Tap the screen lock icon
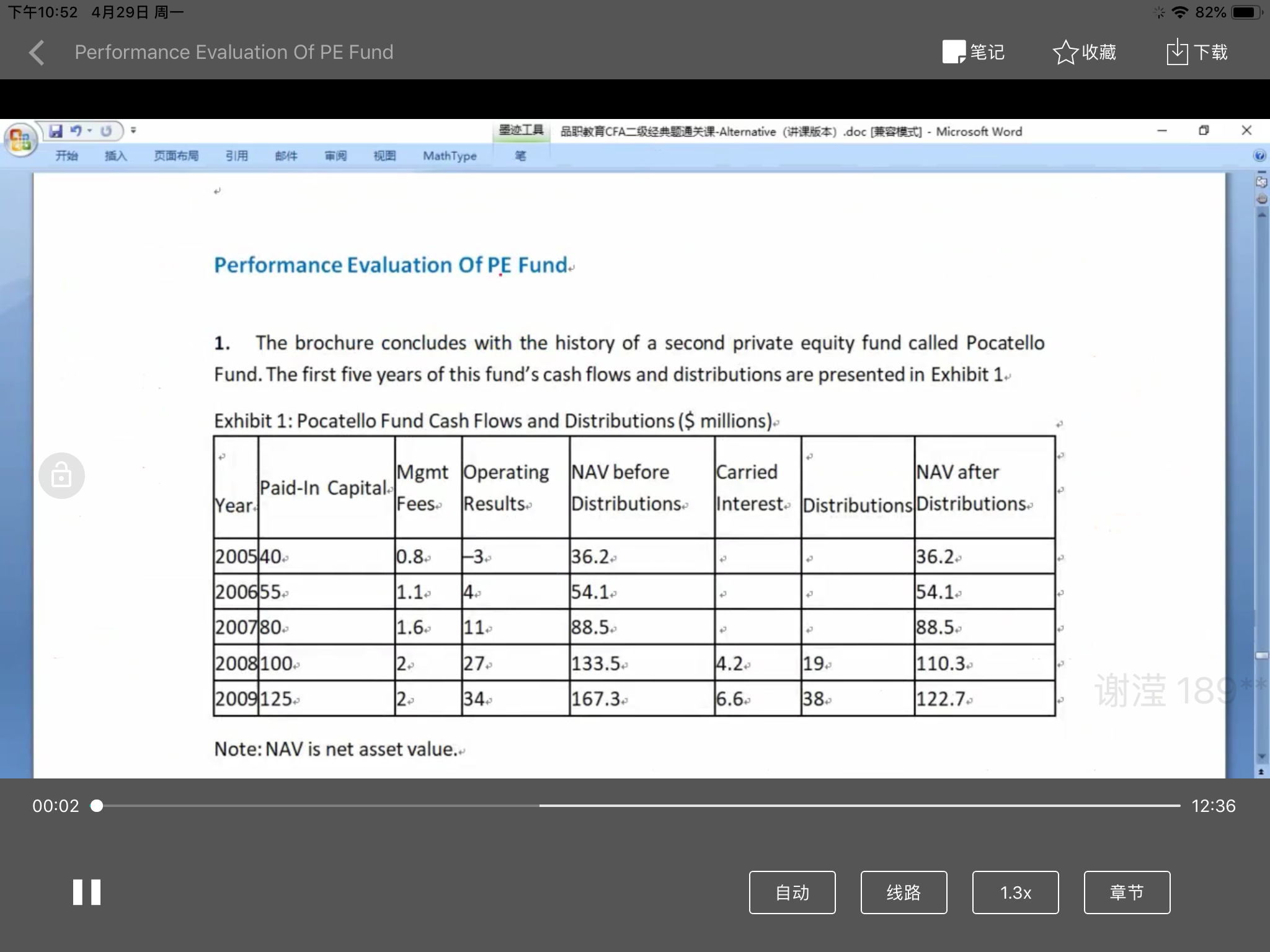This screenshot has width=1270, height=952. click(x=61, y=475)
